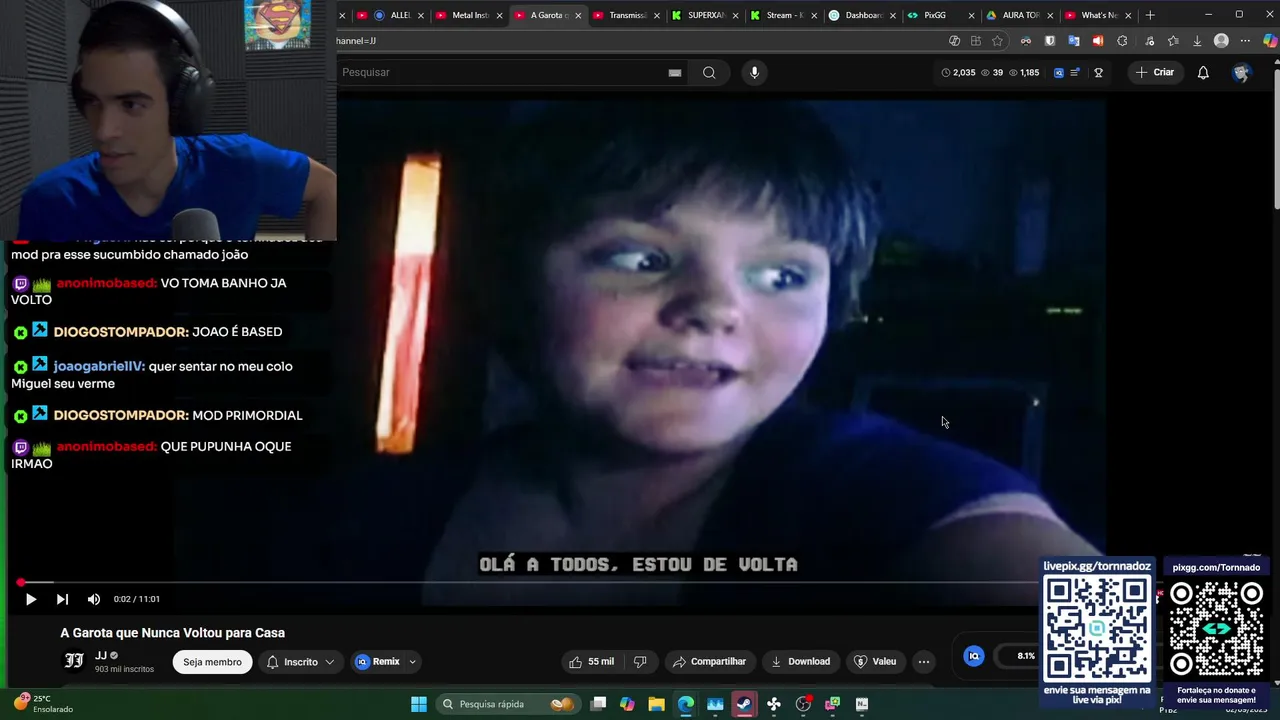The width and height of the screenshot is (1280, 720).
Task: Open Steam from the taskbar
Action: tap(744, 704)
